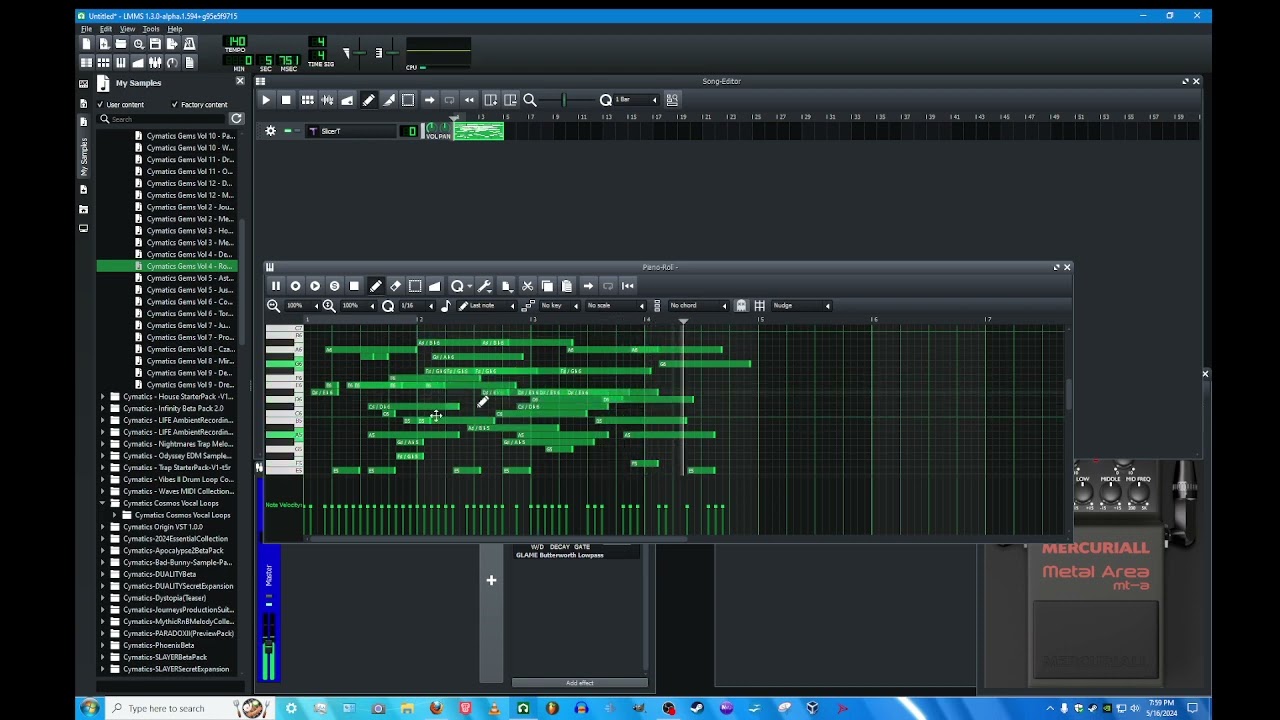1280x720 pixels.
Task: Add a pattern track in Song-Editor
Action: [307, 100]
